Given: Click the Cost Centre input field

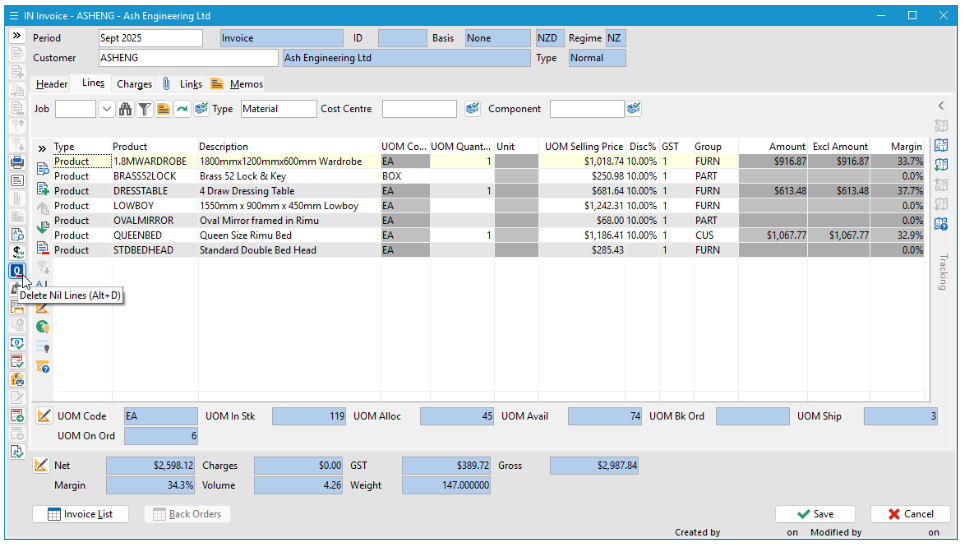Looking at the screenshot, I should (x=419, y=109).
